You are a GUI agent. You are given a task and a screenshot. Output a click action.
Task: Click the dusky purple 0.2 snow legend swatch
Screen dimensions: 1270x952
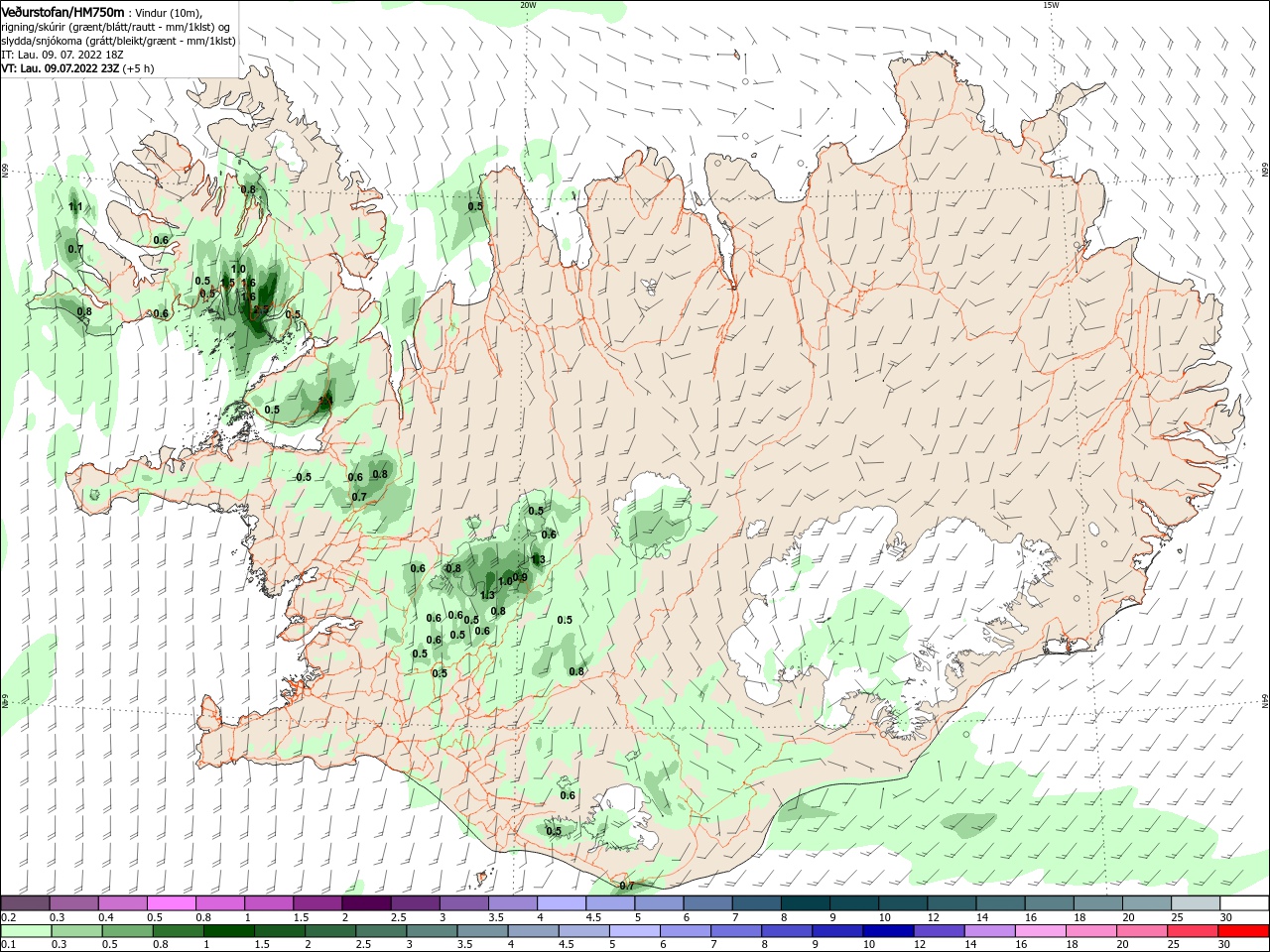pos(25,903)
